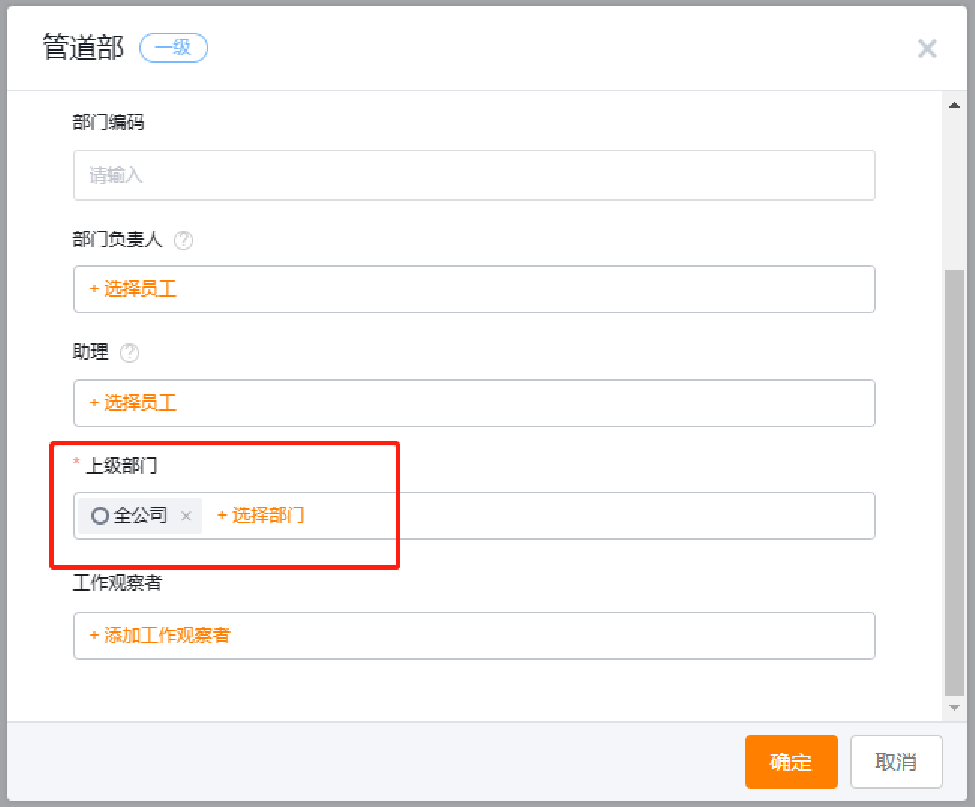Open 选择部门 in the 上级部门 field
The image size is (975, 807).
[261, 515]
